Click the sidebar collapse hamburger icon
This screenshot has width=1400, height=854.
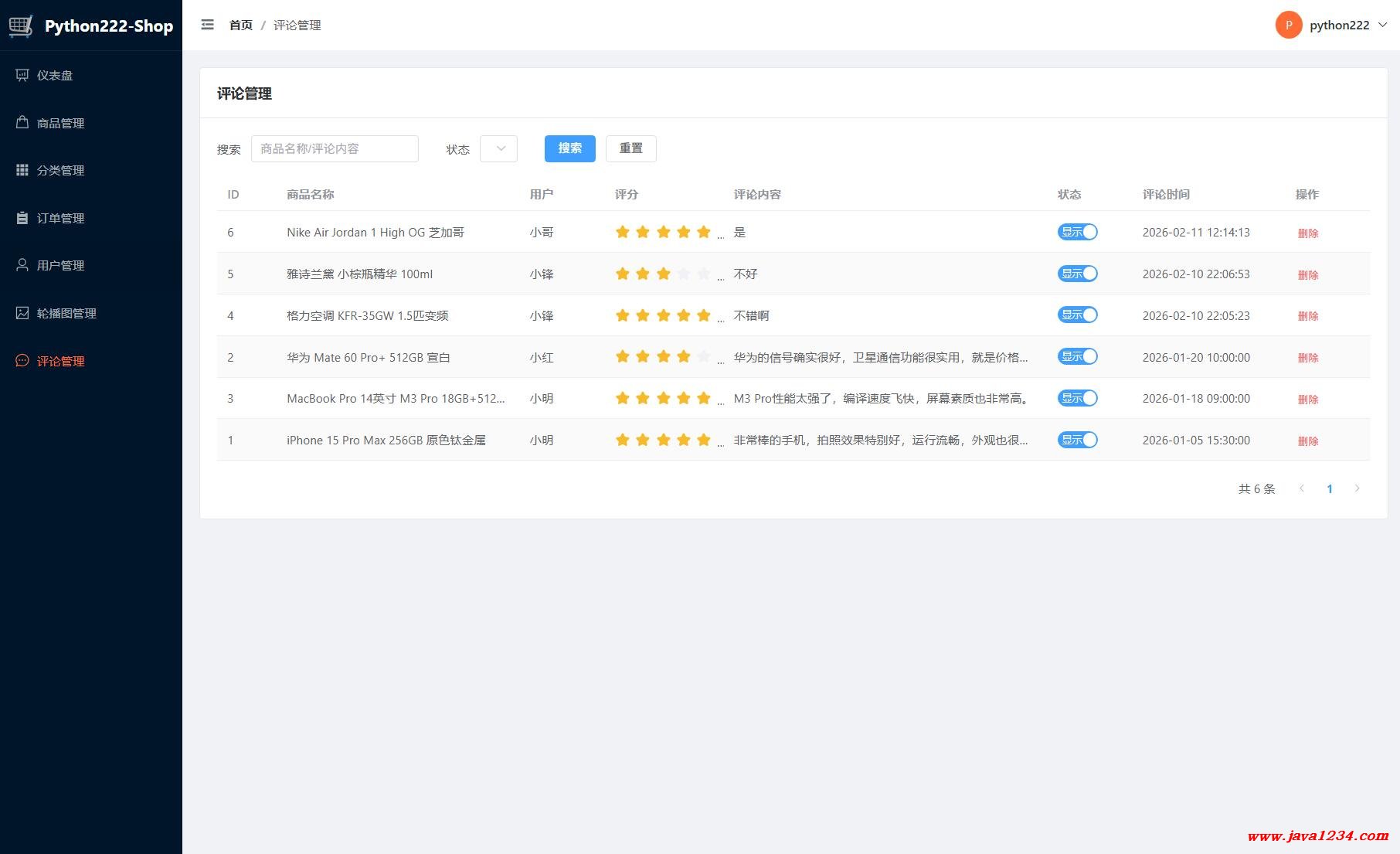point(207,25)
